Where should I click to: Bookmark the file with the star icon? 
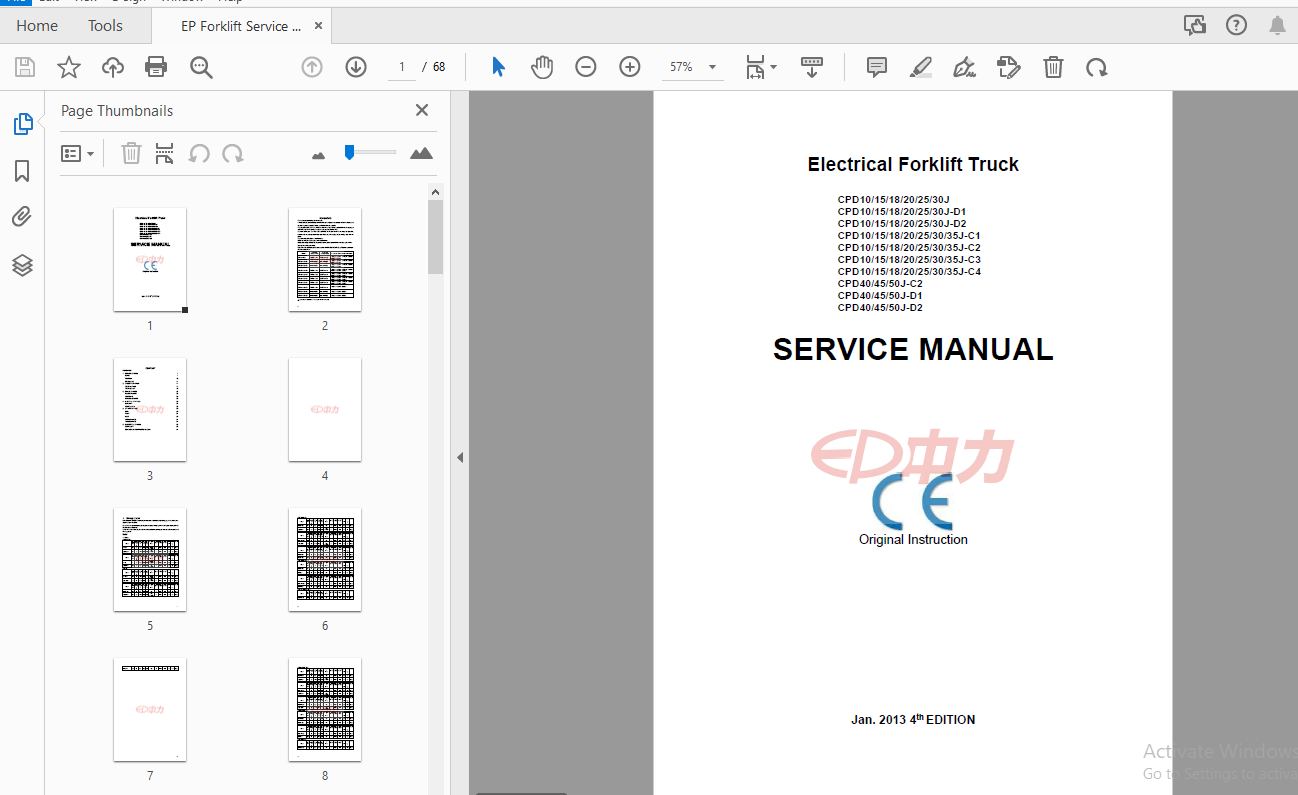coord(69,67)
